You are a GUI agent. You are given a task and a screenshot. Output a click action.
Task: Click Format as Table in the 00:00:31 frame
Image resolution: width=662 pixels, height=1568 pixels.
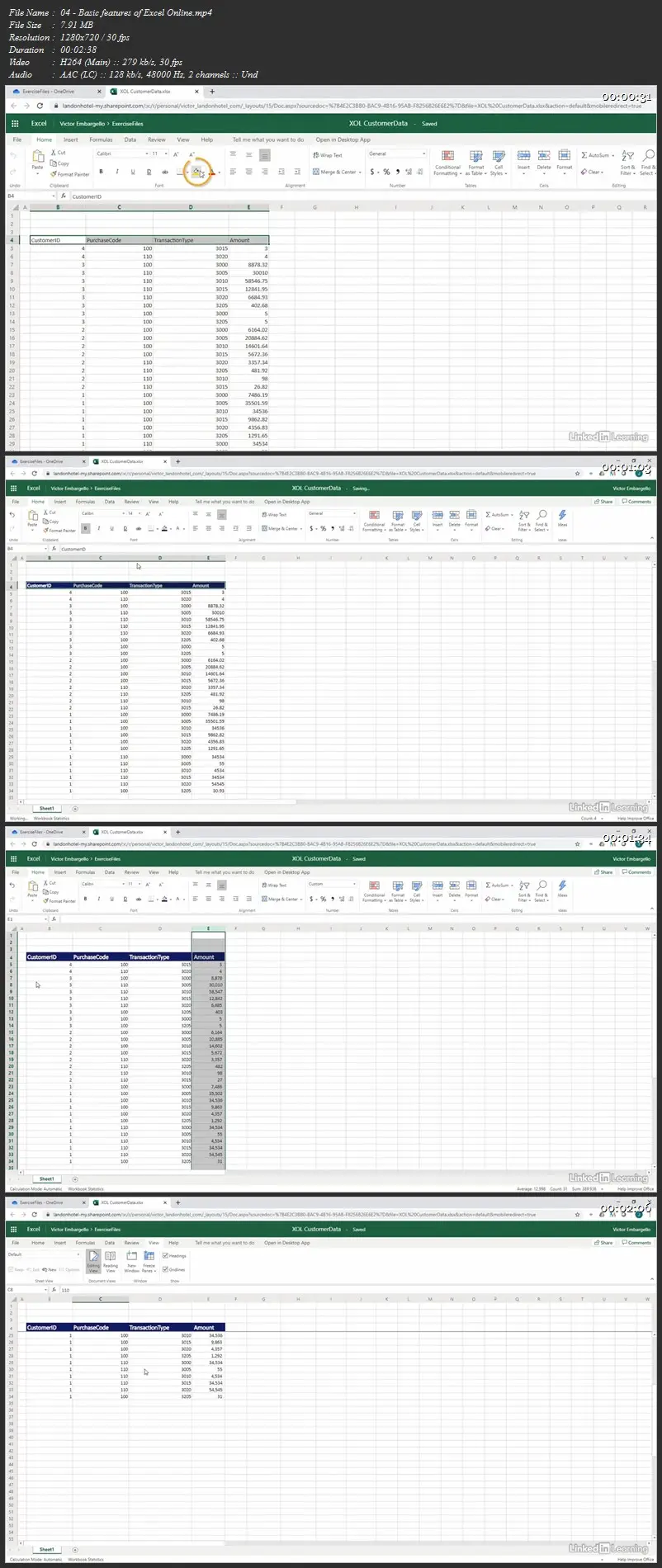coord(476,163)
